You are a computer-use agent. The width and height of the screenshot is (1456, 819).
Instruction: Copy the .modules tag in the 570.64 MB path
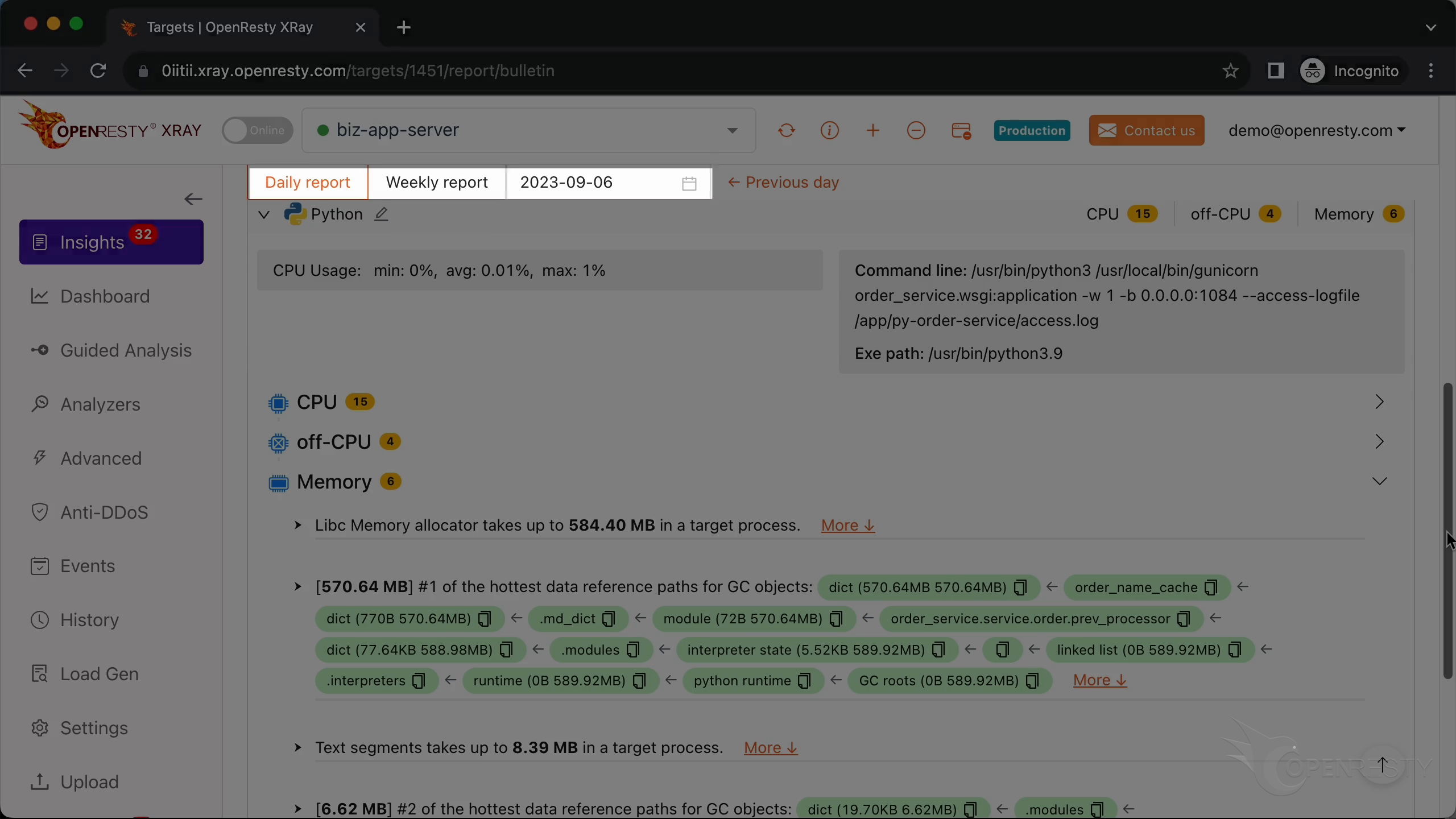633,650
